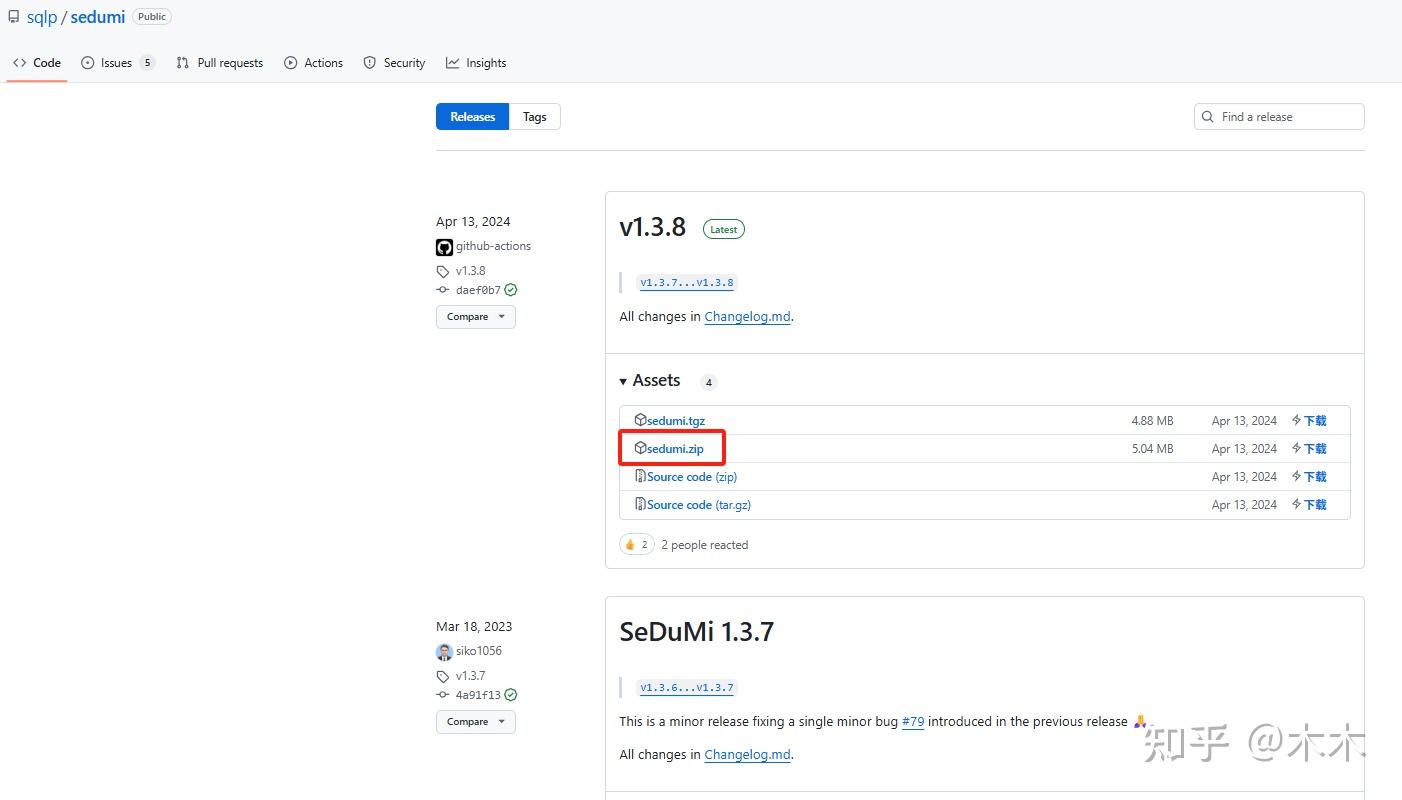Screen dimensions: 1402x800
Task: Open issue #79 link
Action: pyautogui.click(x=913, y=722)
